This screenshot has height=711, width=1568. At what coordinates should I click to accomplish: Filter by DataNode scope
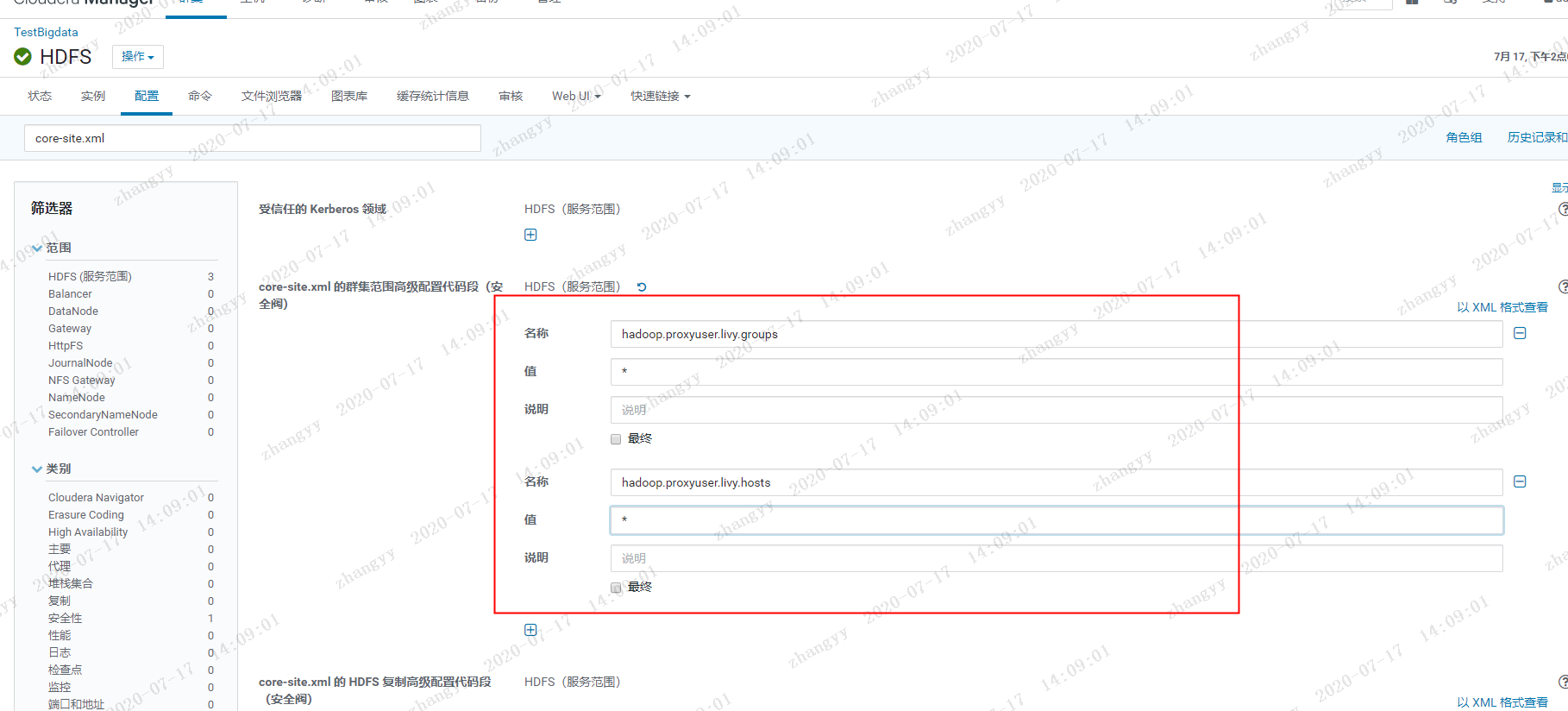point(73,311)
